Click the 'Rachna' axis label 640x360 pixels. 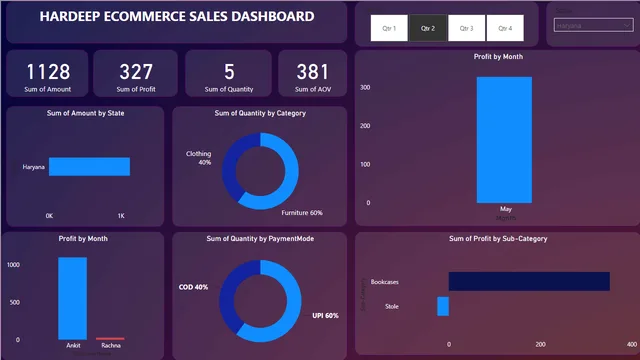tap(111, 345)
